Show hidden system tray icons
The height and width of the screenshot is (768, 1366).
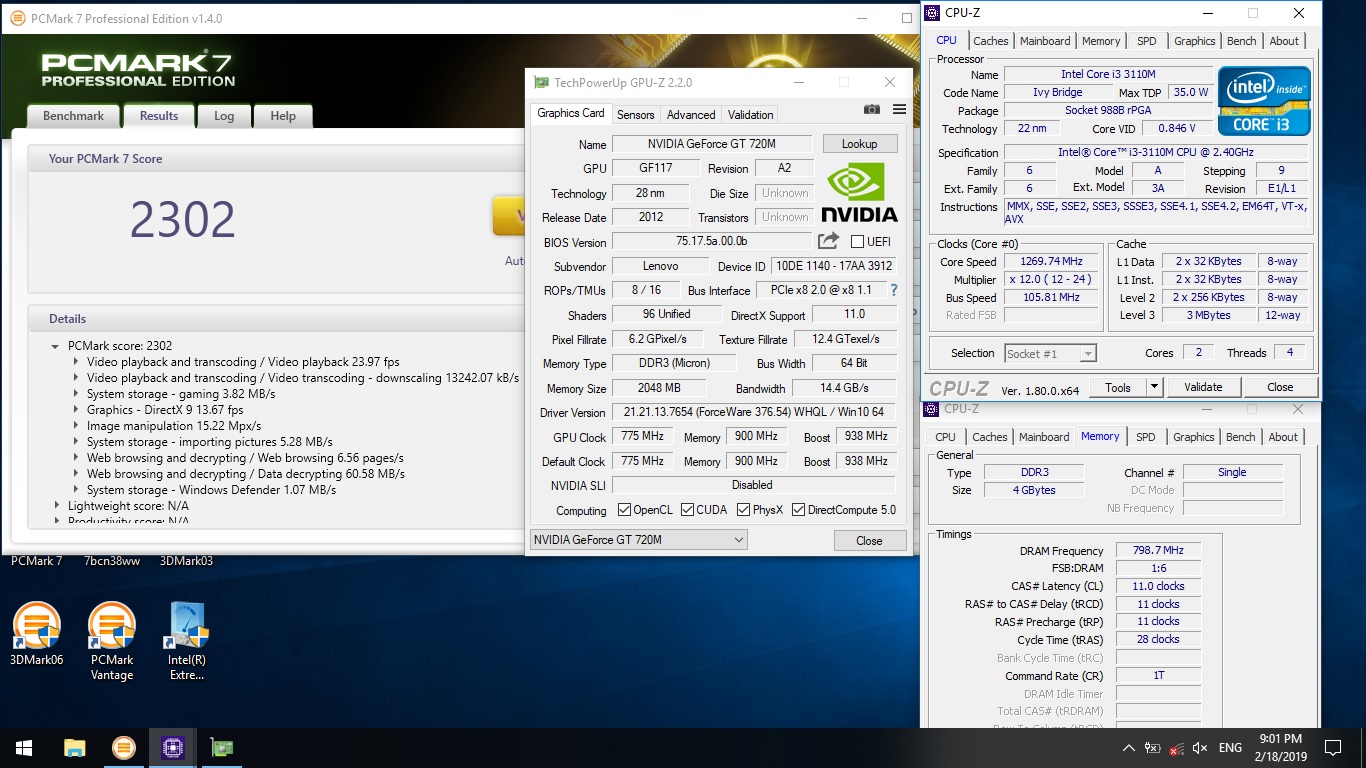pyautogui.click(x=1129, y=747)
